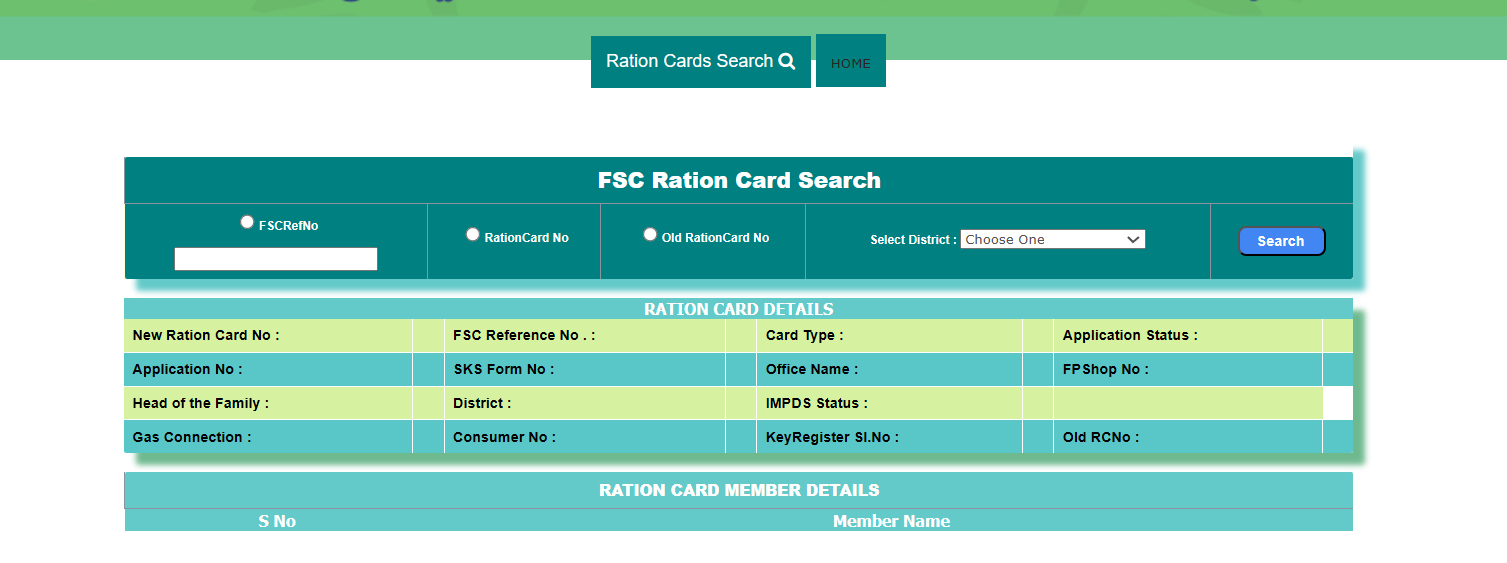Image resolution: width=1507 pixels, height=563 pixels.
Task: Select the FSCRefNo radio button
Action: [247, 222]
